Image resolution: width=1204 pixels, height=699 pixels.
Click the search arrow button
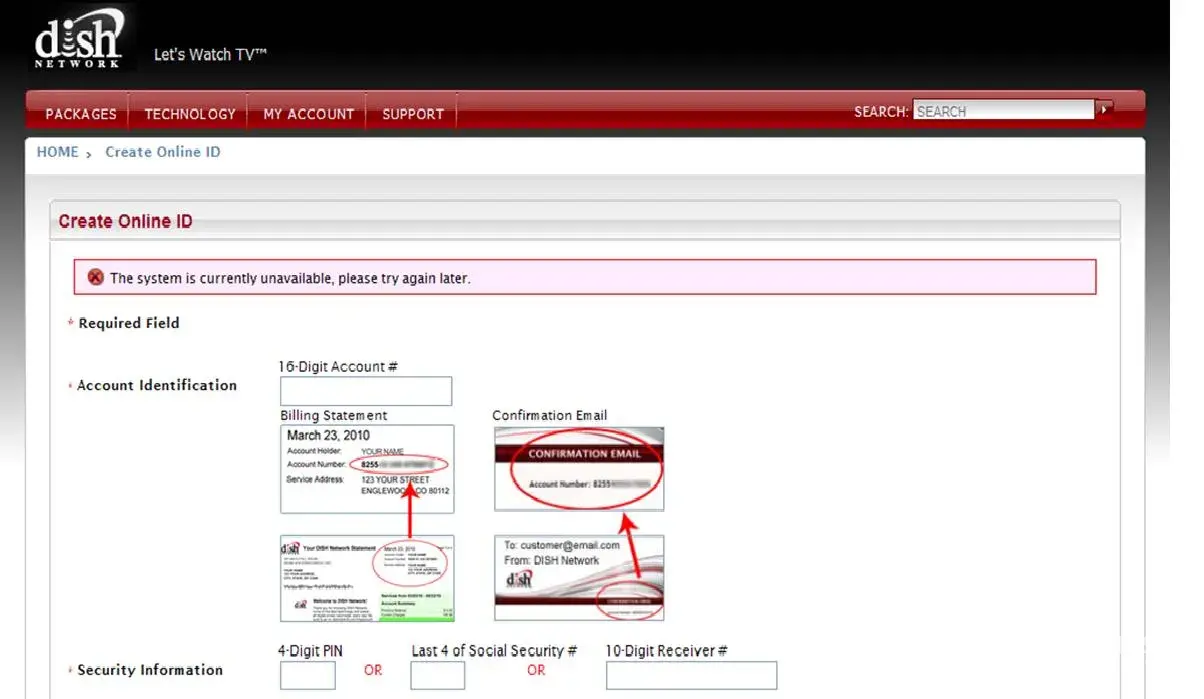[1104, 110]
